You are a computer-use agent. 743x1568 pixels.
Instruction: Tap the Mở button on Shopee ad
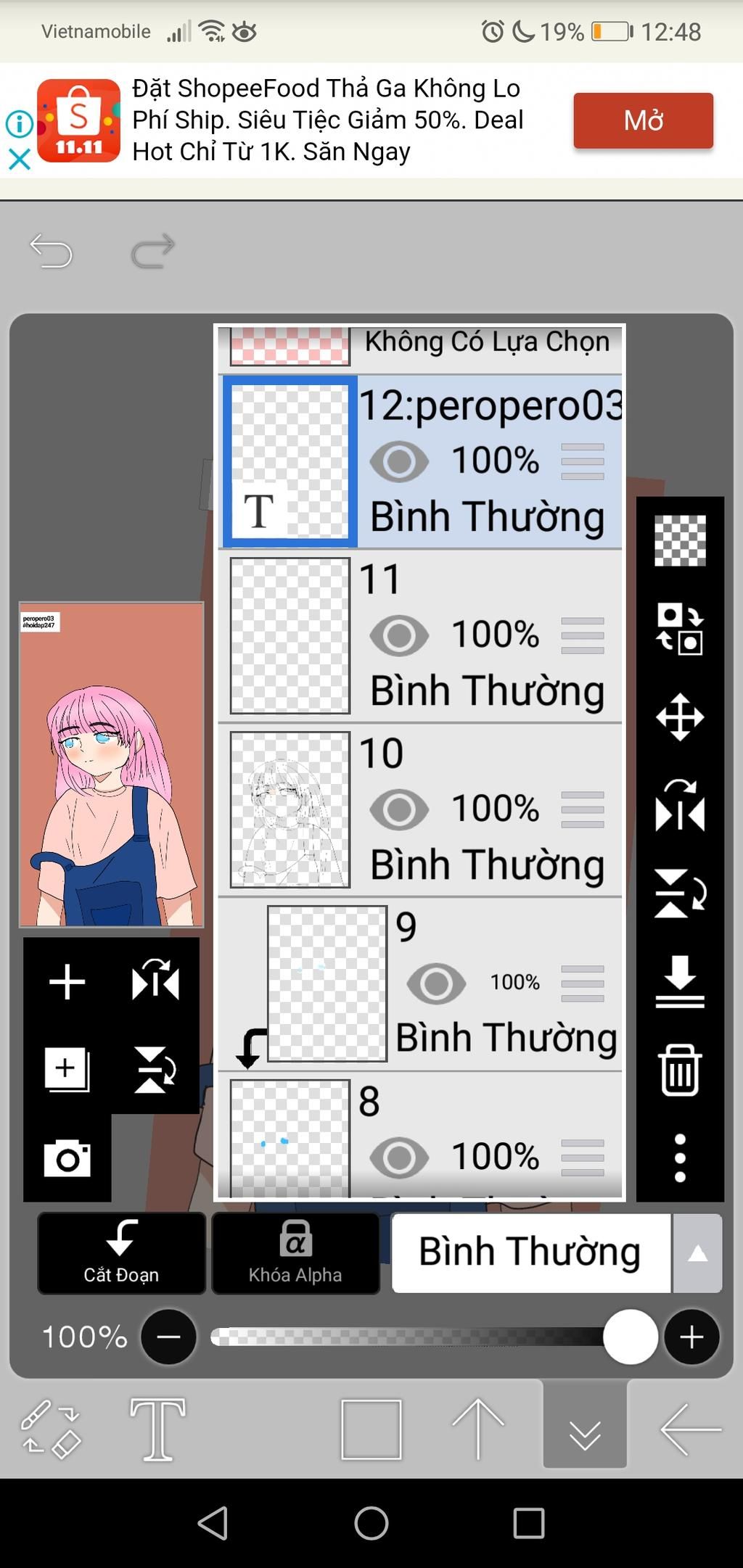(643, 120)
